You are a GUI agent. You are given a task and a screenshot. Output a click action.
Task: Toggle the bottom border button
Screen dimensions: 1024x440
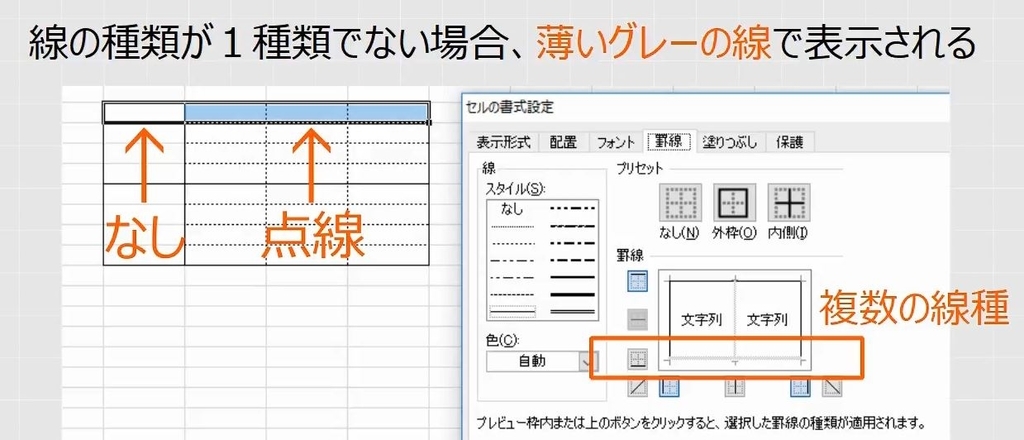pyautogui.click(x=637, y=359)
